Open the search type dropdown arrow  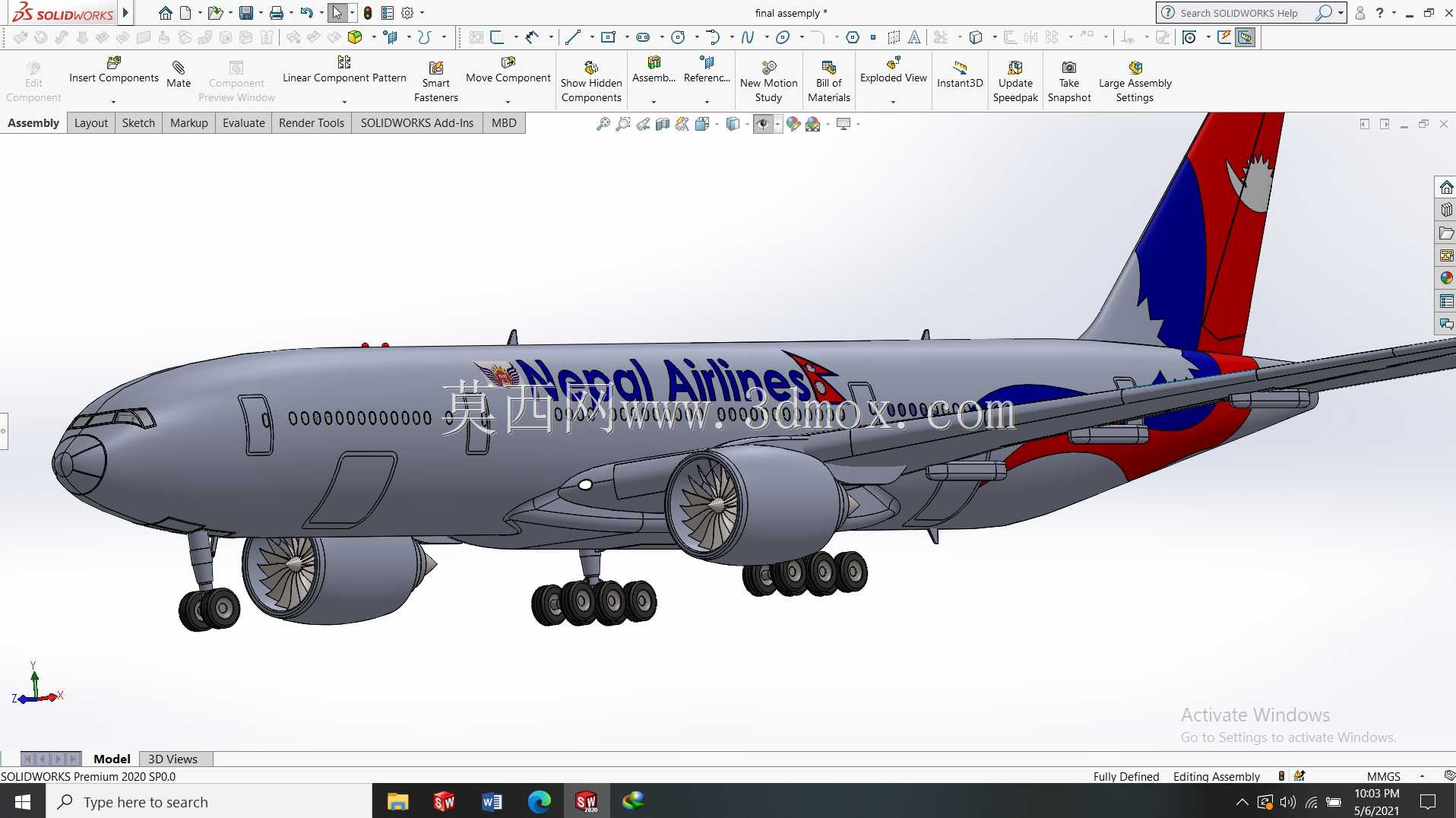coord(1340,13)
